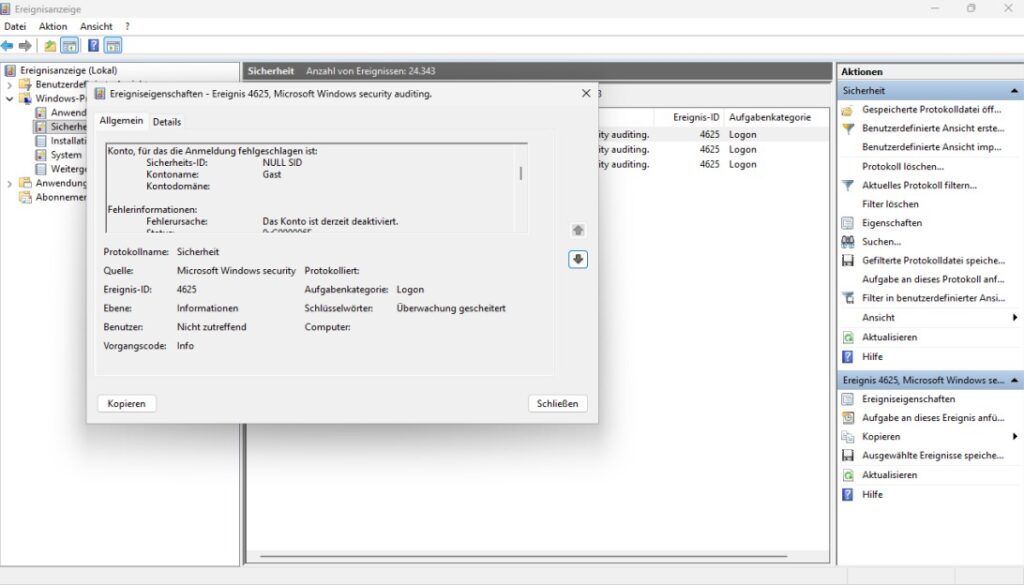Viewport: 1024px width, 585px height.
Task: Click the Kopieren button in dialog
Action: tap(127, 403)
